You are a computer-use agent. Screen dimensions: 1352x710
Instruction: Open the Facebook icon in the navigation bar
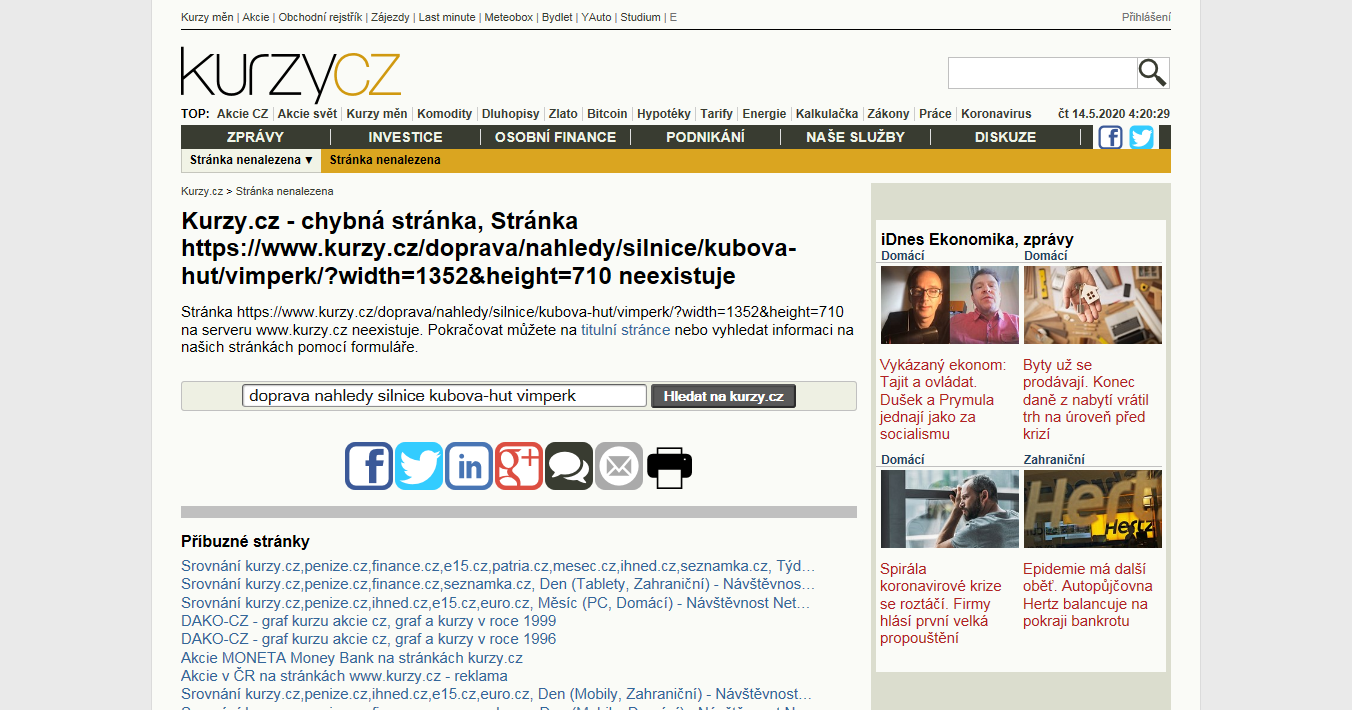tap(1110, 137)
